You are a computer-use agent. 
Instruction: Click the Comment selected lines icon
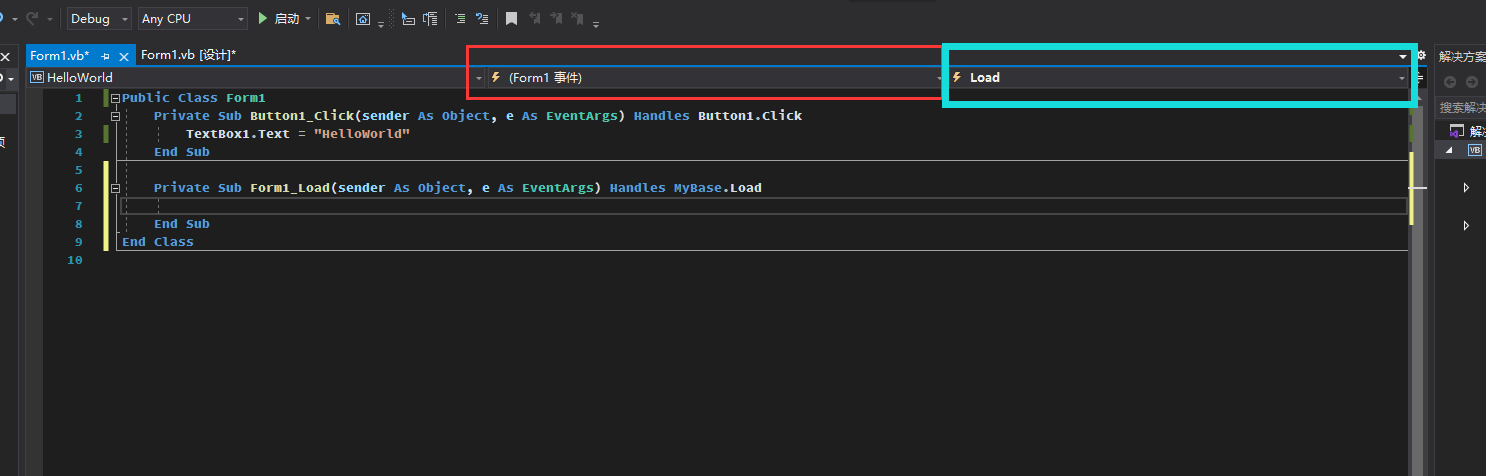[460, 19]
